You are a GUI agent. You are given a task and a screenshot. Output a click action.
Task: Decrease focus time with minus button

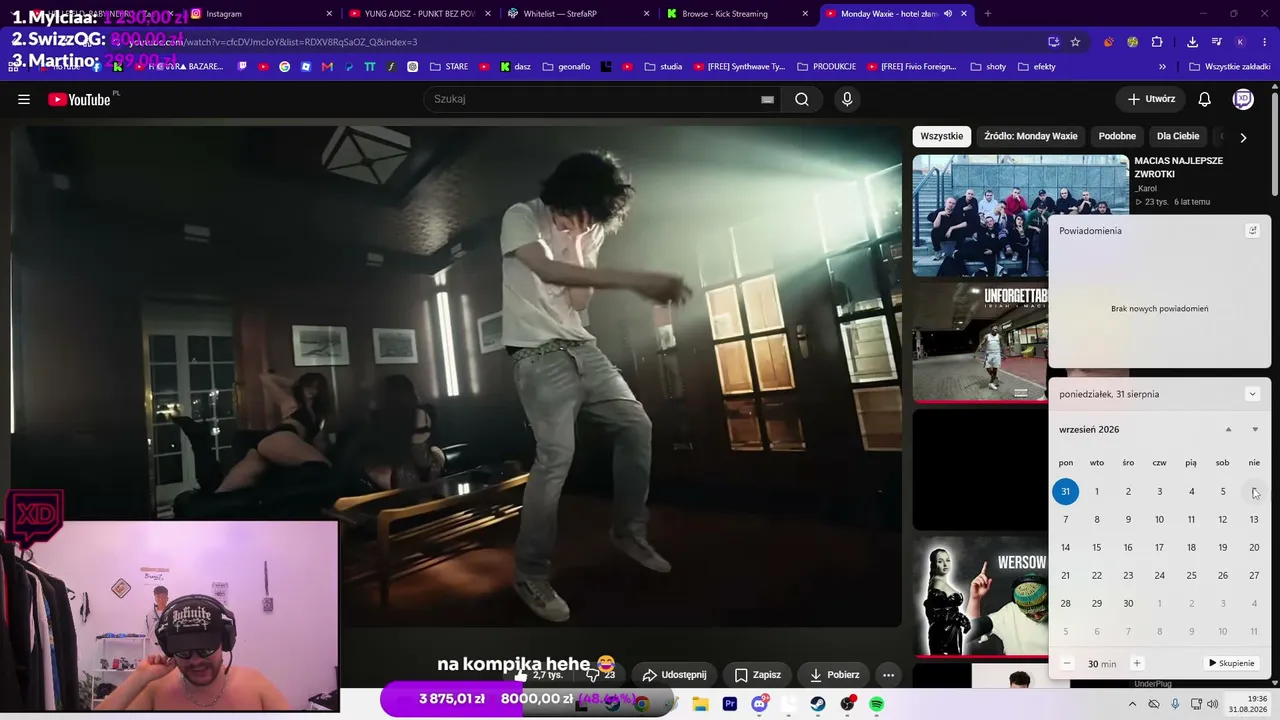1067,663
